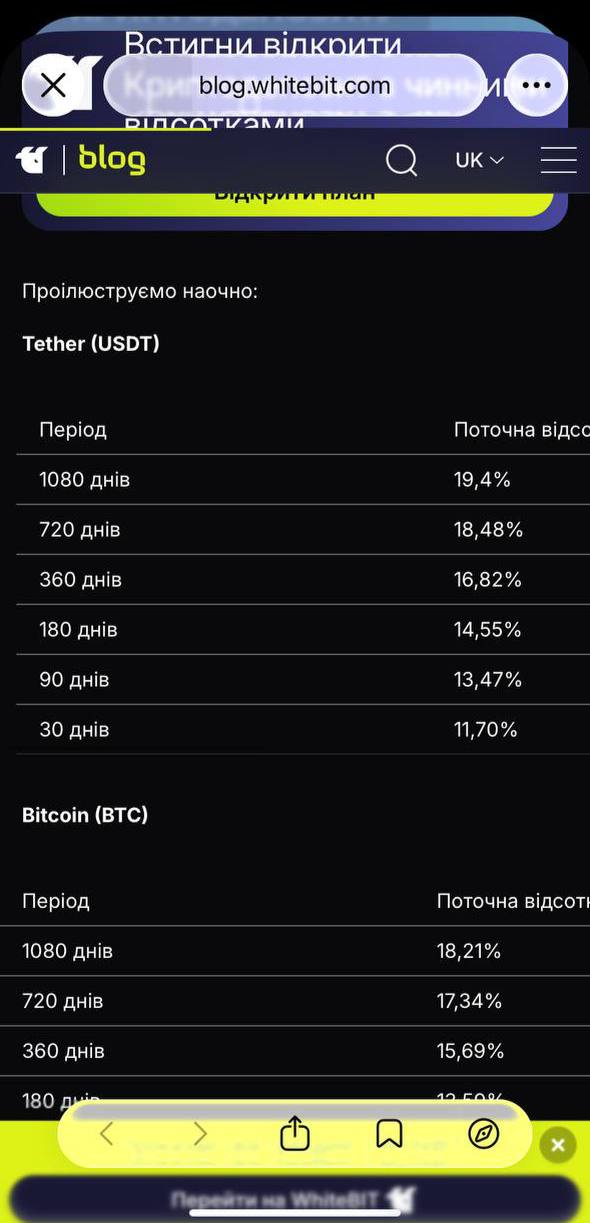Go back with the left arrow
Screen dimensions: 590x1223
coord(107,1133)
